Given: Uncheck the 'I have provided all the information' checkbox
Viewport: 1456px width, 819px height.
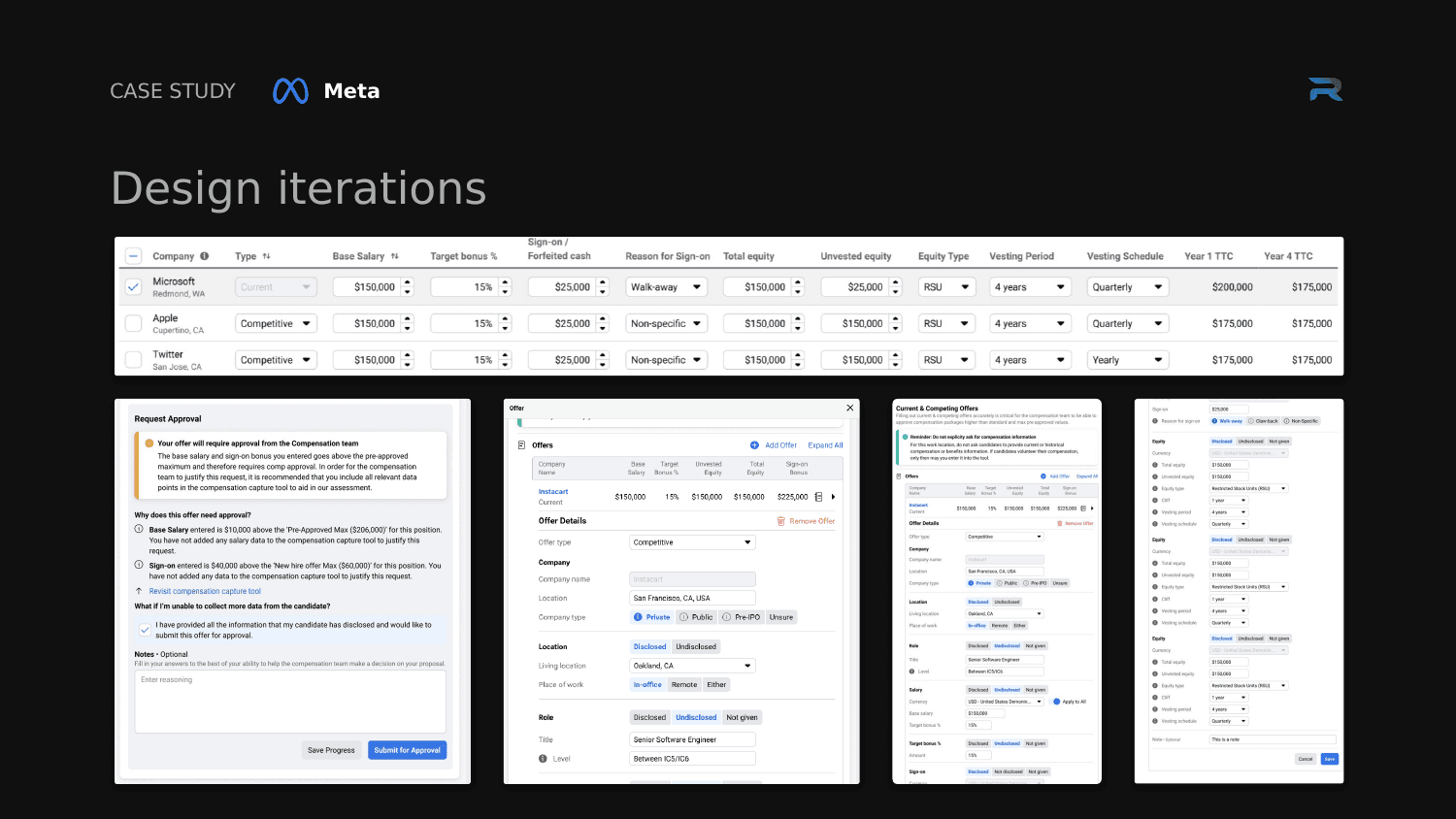Looking at the screenshot, I should click(x=145, y=630).
